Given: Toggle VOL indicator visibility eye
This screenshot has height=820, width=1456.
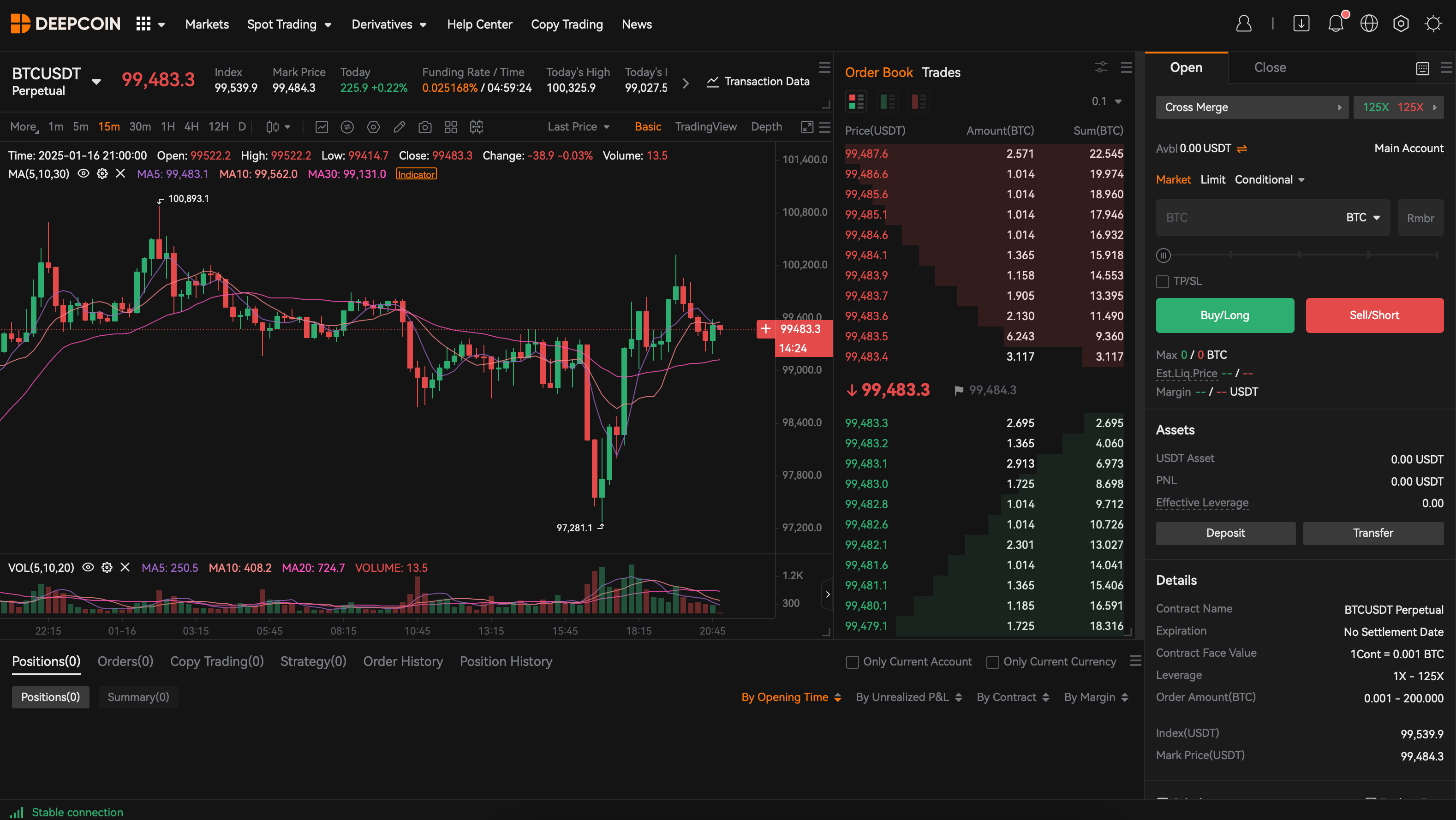Looking at the screenshot, I should coord(88,567).
